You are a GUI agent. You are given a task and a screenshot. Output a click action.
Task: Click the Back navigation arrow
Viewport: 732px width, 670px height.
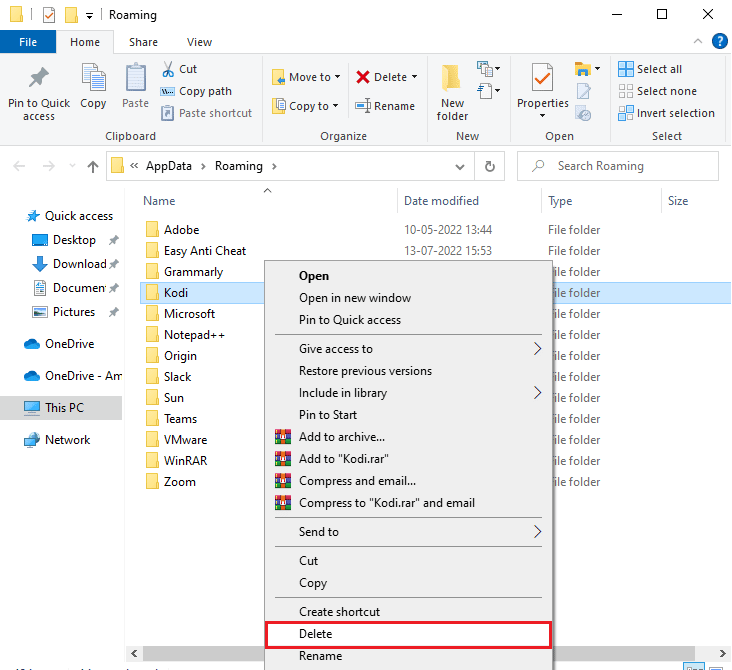19,166
